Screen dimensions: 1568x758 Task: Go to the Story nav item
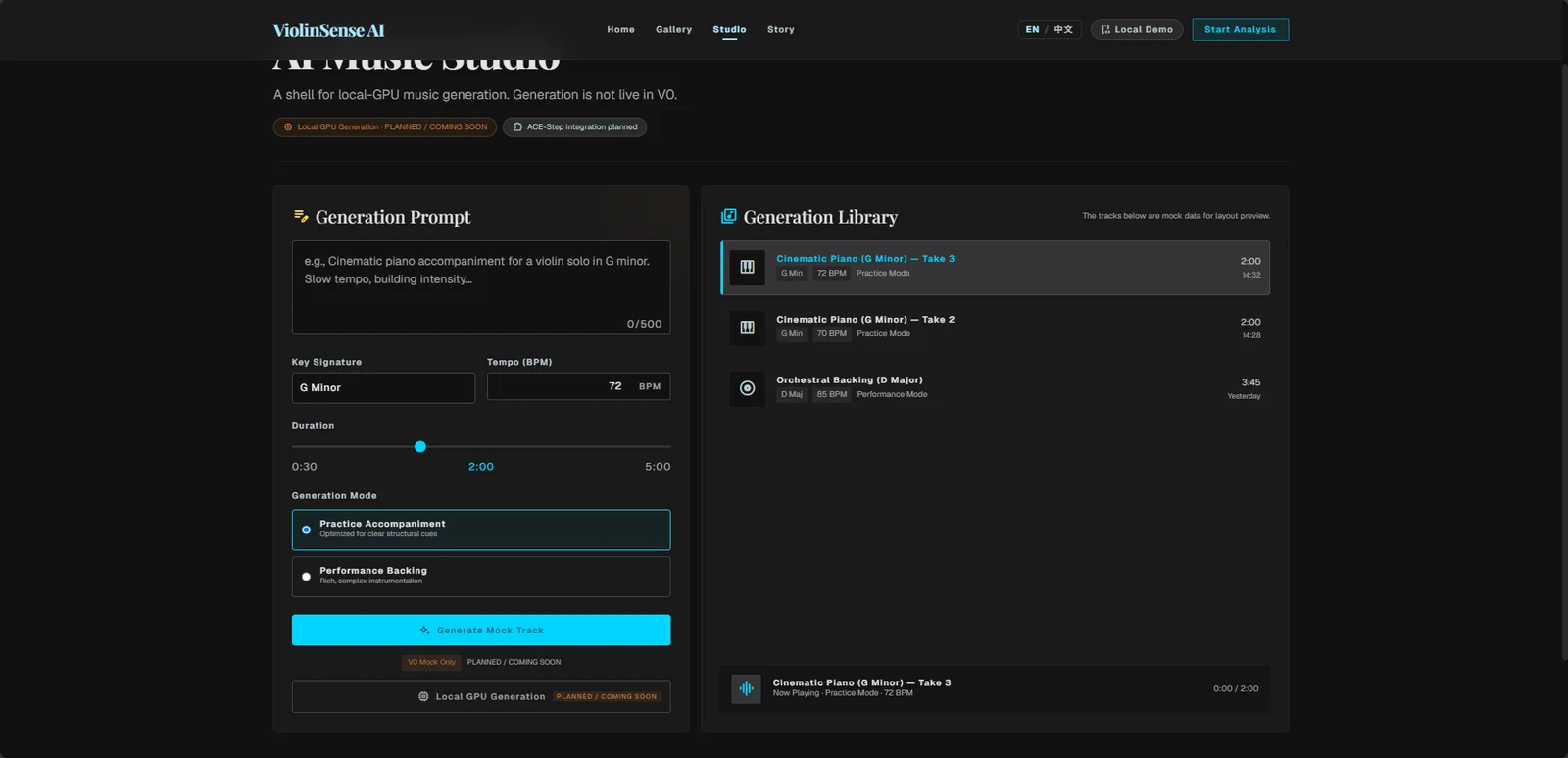click(x=781, y=30)
